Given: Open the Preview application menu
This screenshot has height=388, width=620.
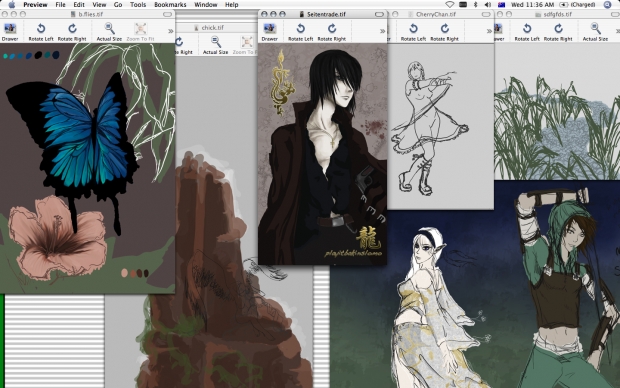Looking at the screenshot, I should click(35, 5).
